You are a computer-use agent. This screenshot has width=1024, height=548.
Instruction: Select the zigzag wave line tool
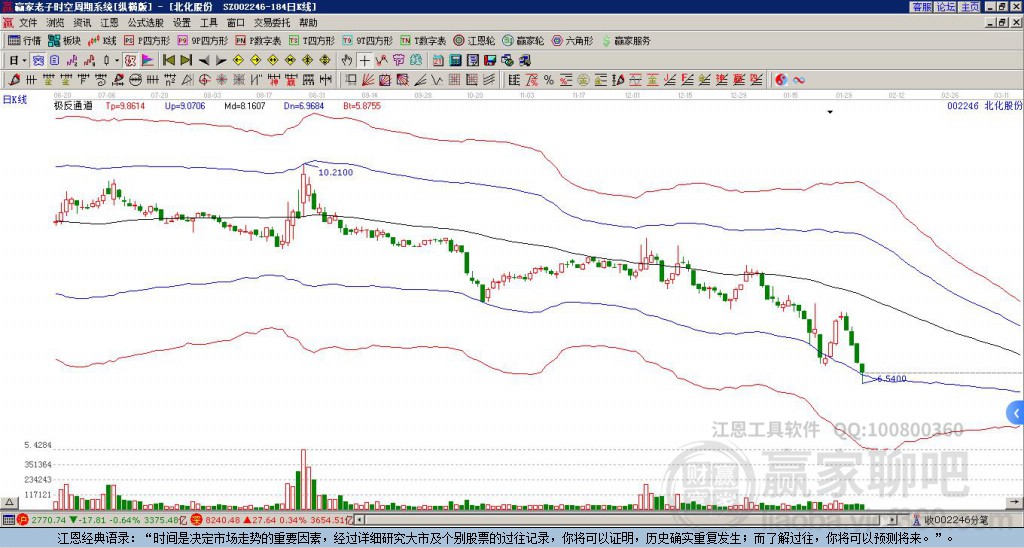[x=438, y=80]
